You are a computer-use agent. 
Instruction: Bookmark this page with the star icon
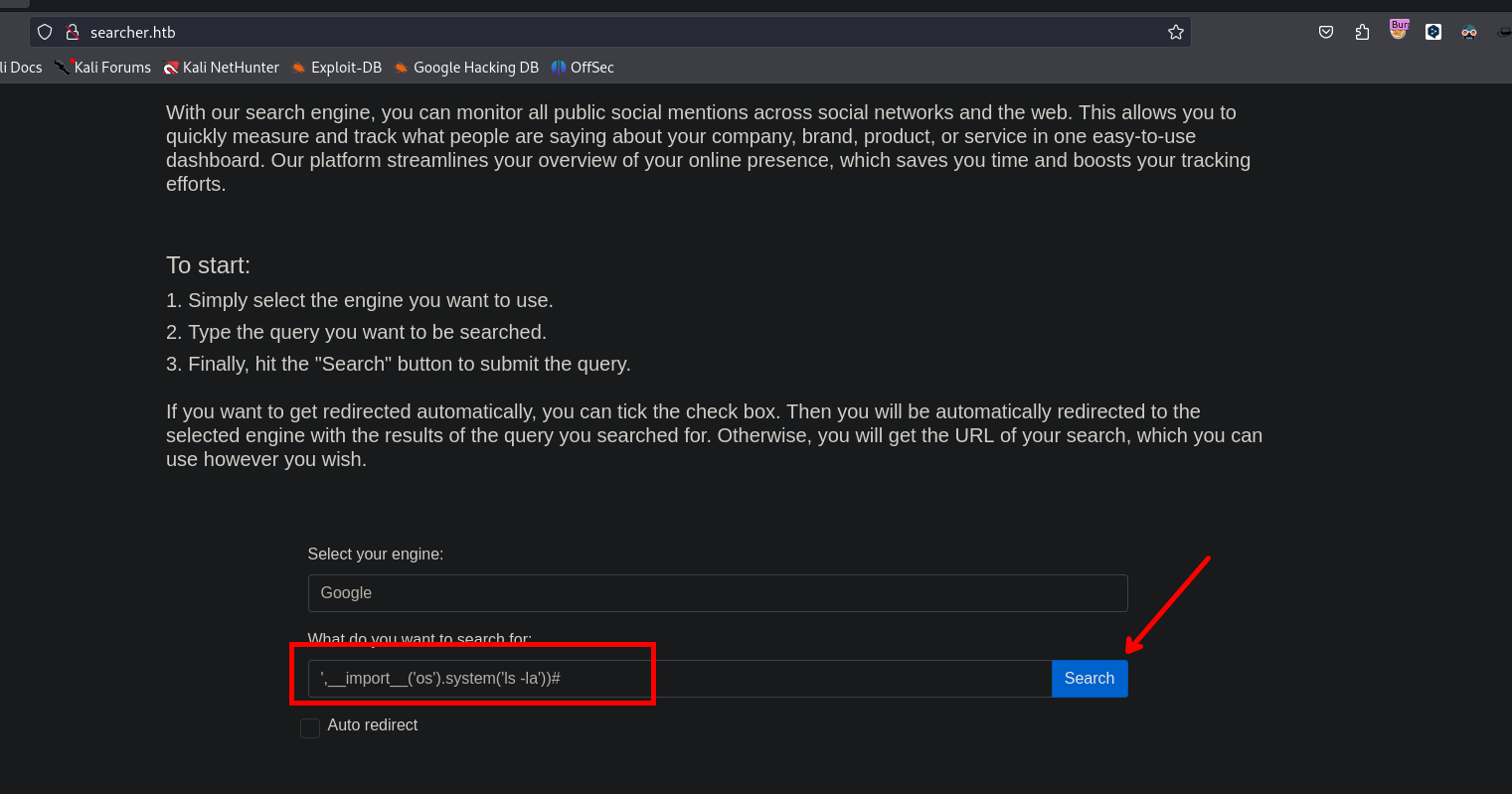[x=1176, y=32]
